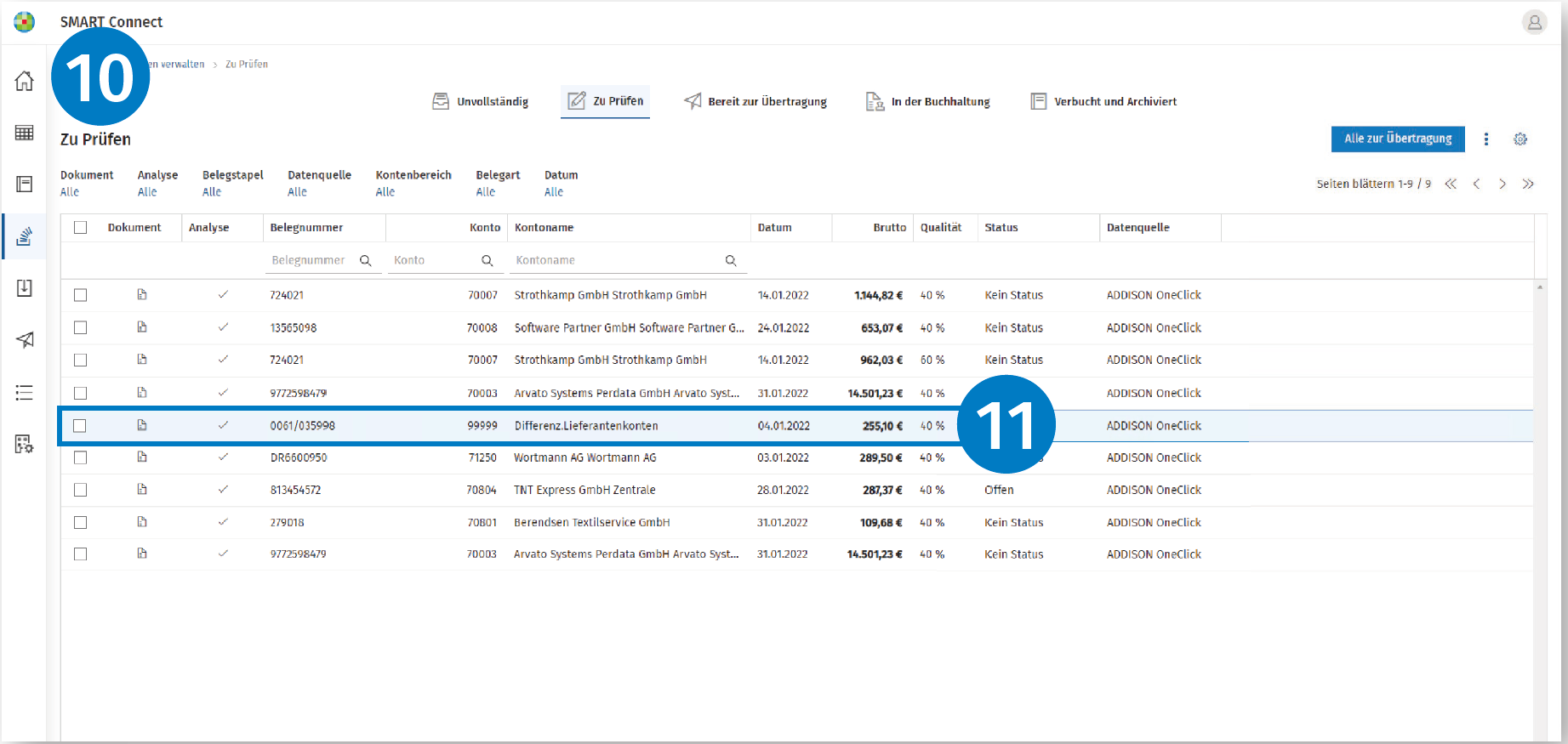Click analysis checkmark in Wortmann AG row
This screenshot has height=744, width=1568.
coord(223,457)
